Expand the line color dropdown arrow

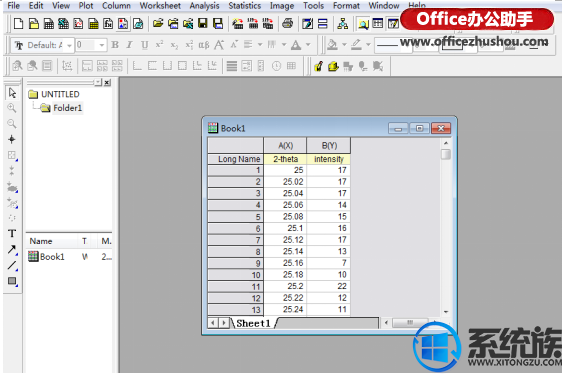coord(368,45)
